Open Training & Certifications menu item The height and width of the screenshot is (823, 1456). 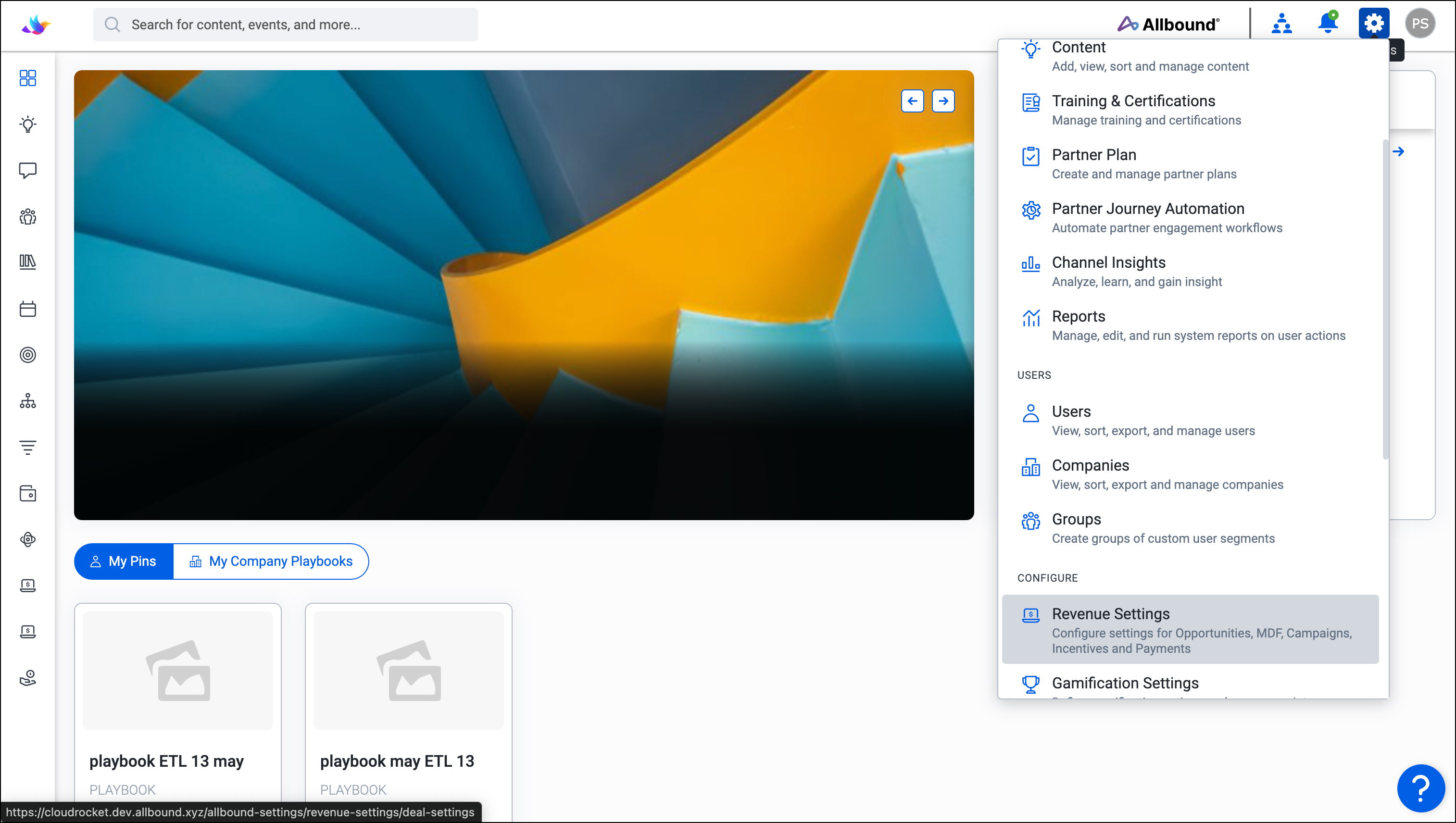(x=1191, y=110)
